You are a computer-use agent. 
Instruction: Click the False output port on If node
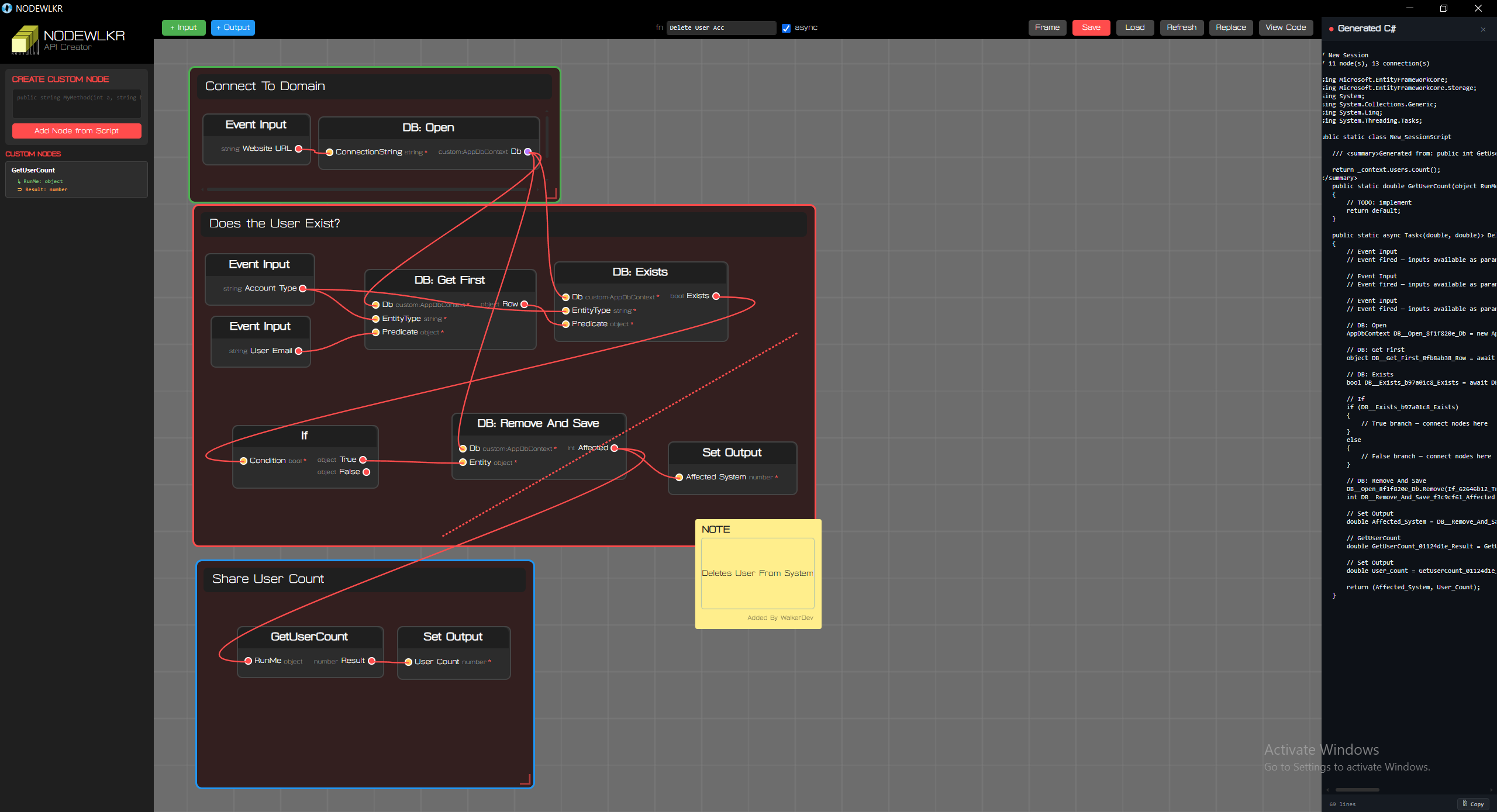[367, 472]
